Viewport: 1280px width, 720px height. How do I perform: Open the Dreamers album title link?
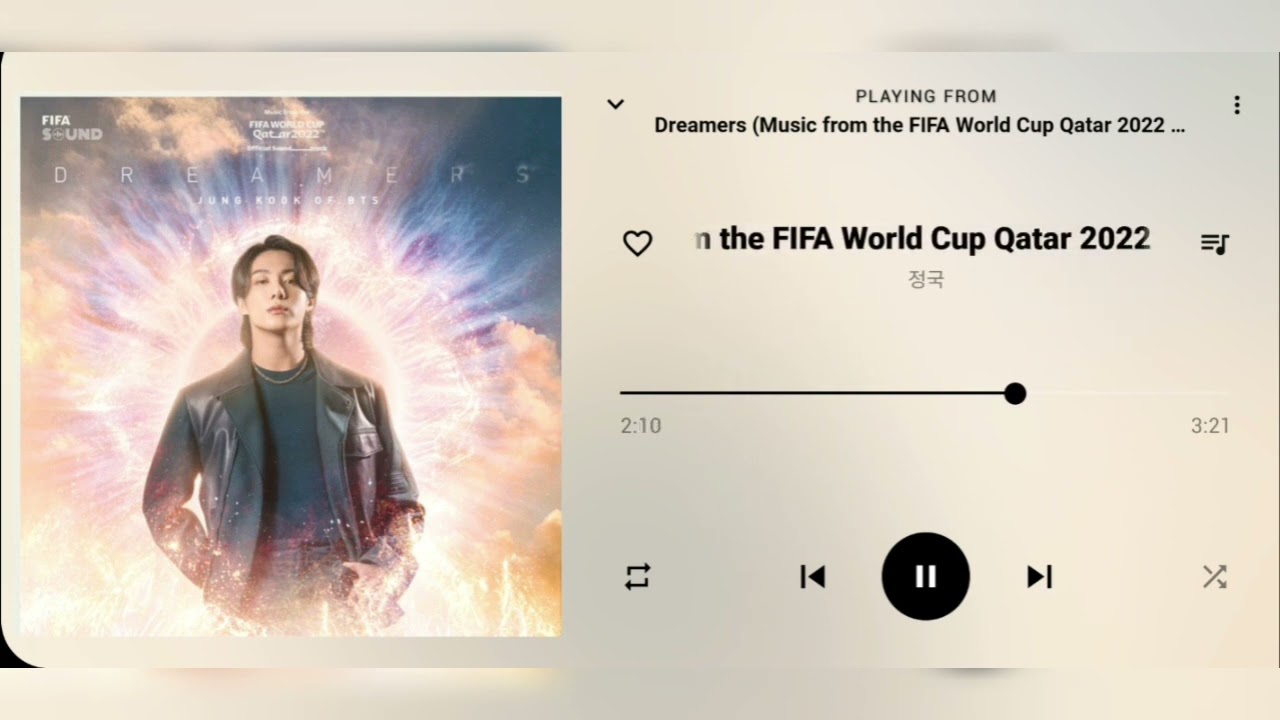tap(920, 126)
